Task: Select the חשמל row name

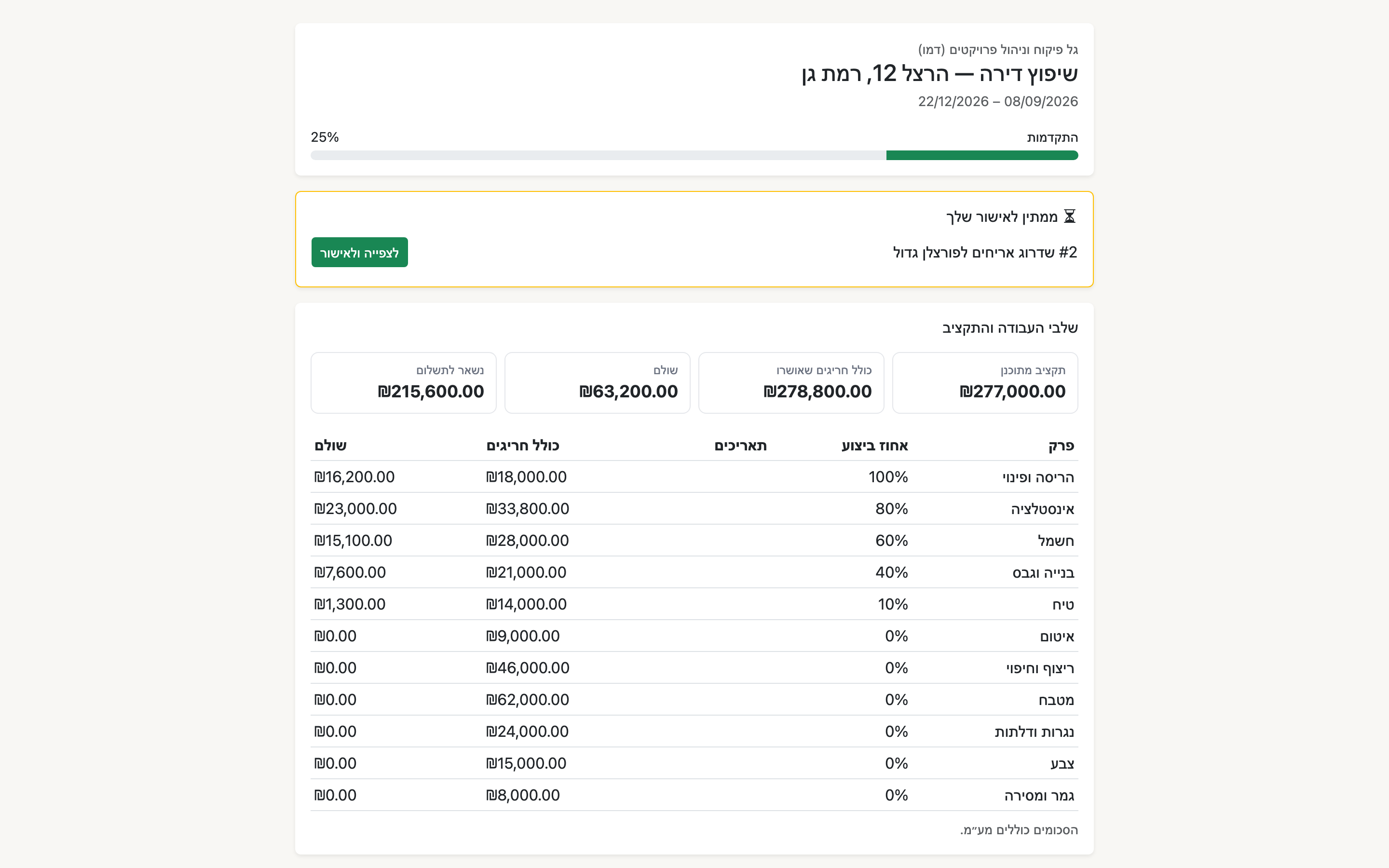Action: pos(1056,541)
